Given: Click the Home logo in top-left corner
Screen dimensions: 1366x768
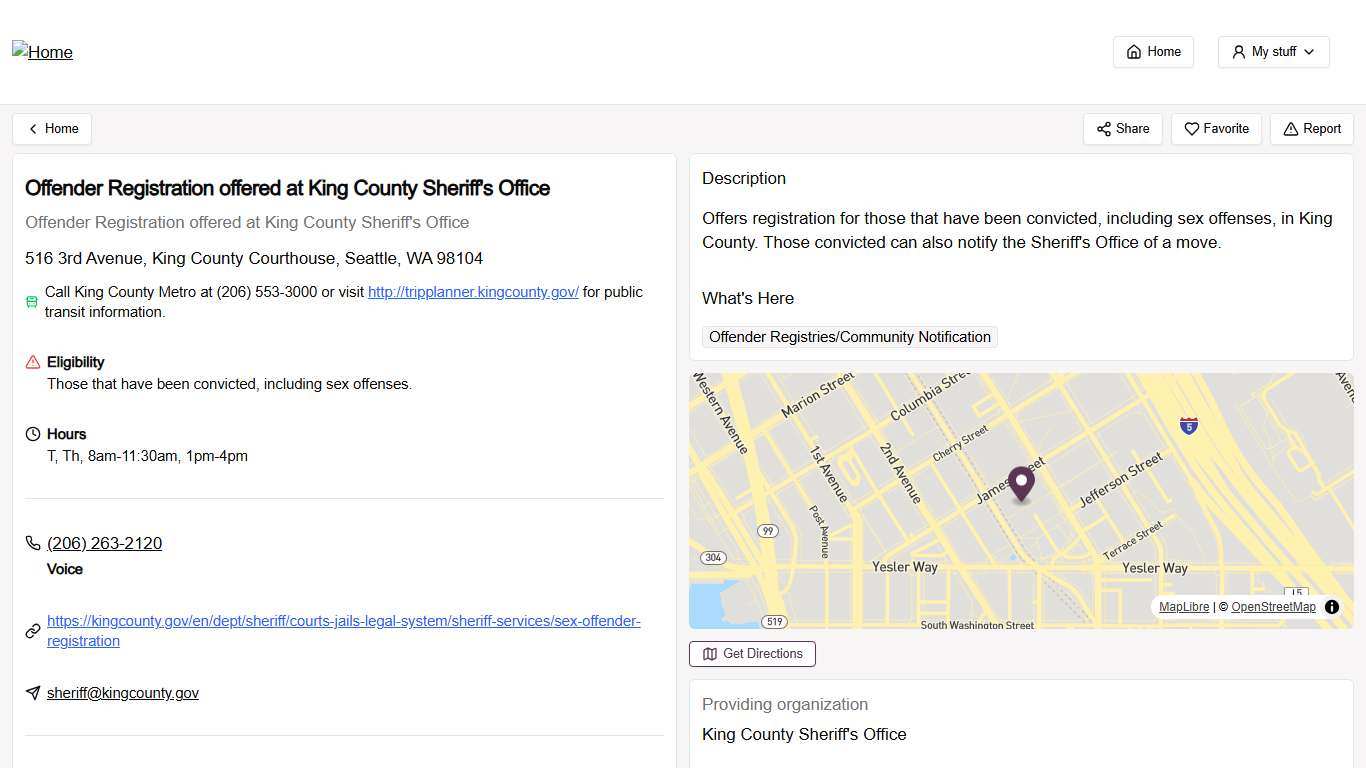Looking at the screenshot, I should [x=42, y=52].
